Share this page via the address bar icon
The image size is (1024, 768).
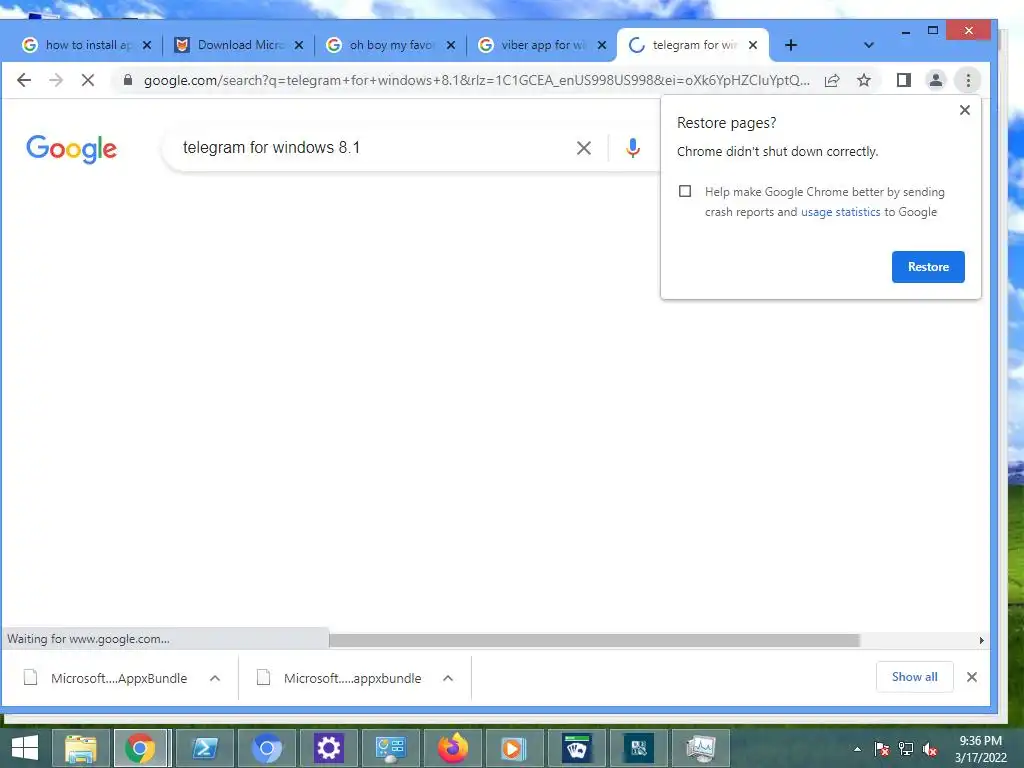click(831, 80)
